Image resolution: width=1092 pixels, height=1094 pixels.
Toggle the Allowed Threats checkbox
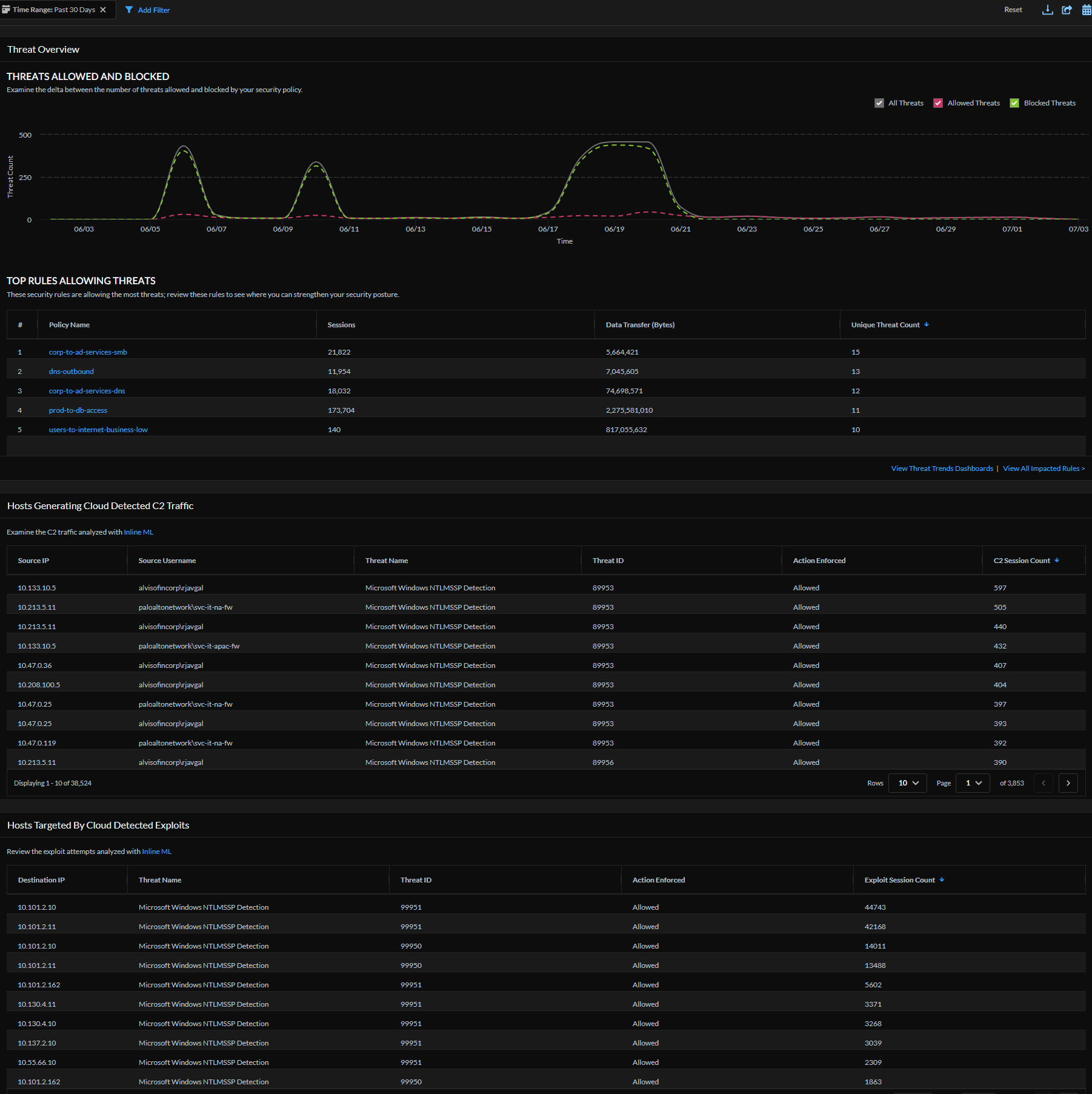pos(938,103)
